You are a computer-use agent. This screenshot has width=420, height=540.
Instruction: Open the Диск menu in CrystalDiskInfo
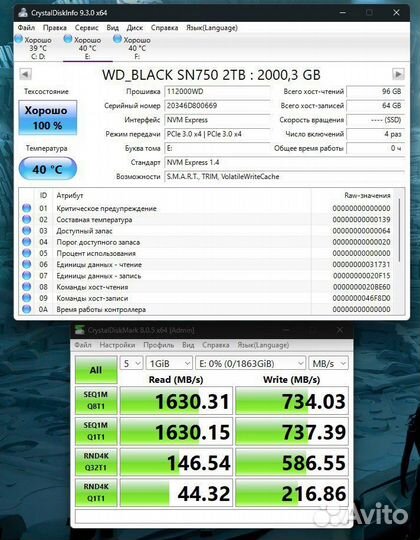135,28
